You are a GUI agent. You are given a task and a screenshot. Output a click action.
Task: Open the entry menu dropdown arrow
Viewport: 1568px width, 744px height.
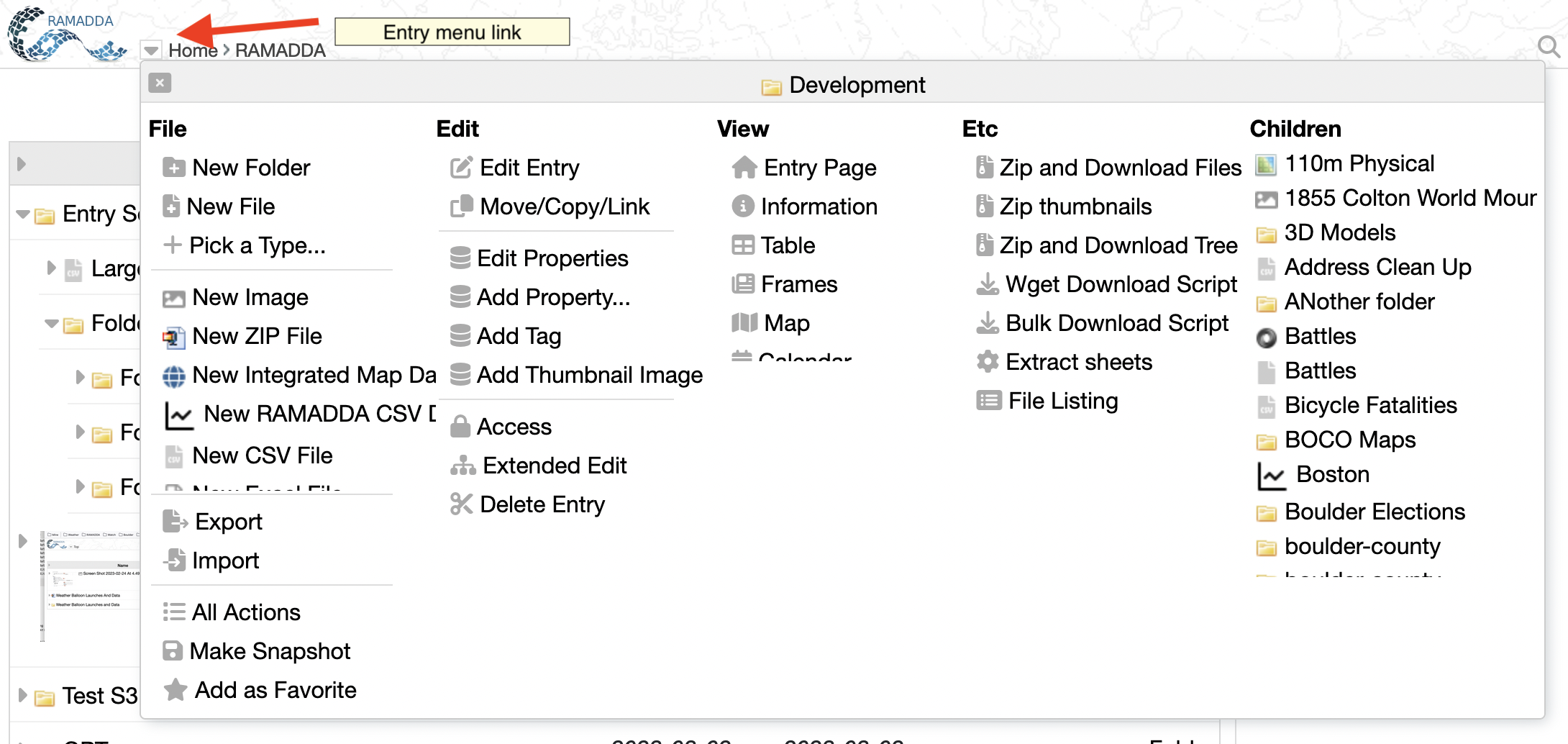151,50
